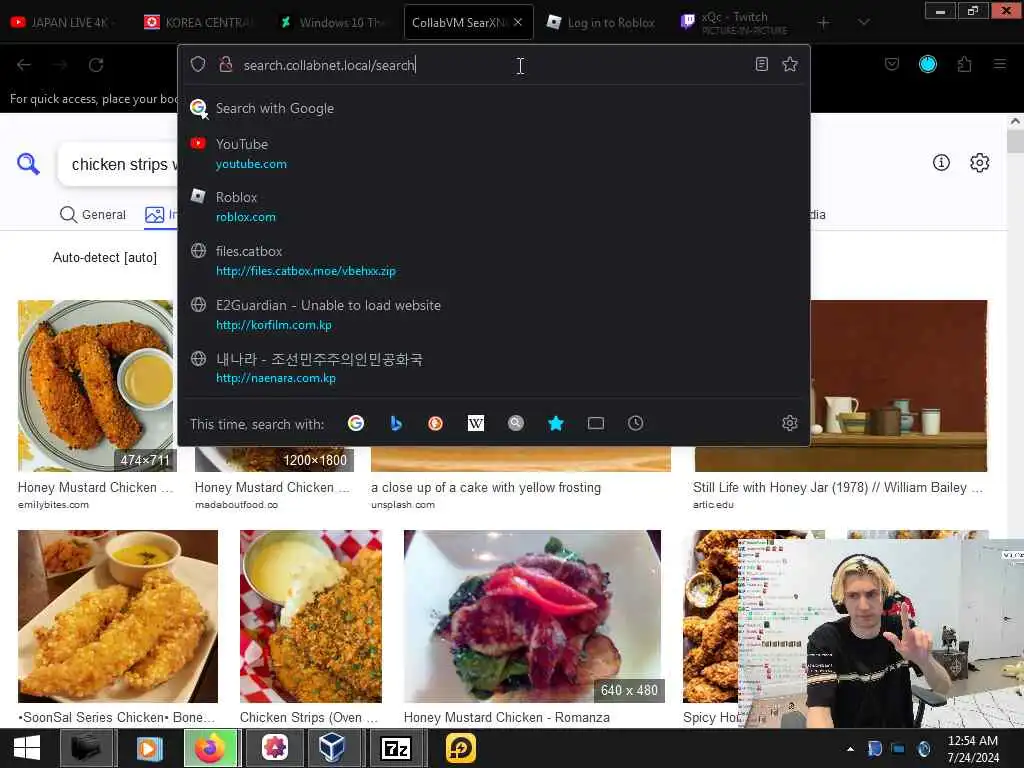Image resolution: width=1024 pixels, height=768 pixels.
Task: Click 'a close up of a cake' caption
Action: click(x=486, y=487)
